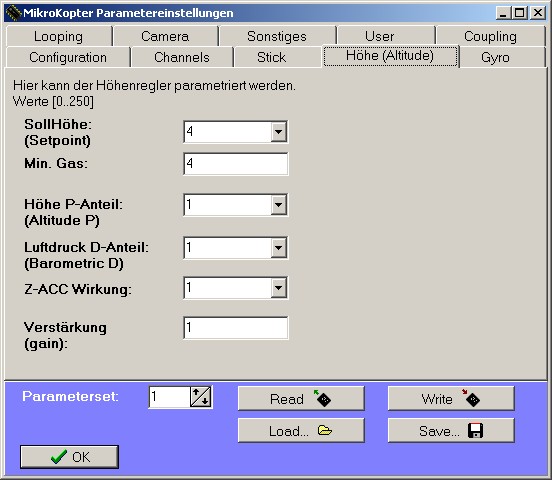The width and height of the screenshot is (552, 480).
Task: Click the MikroKopter chip icon in title bar
Action: (13, 13)
